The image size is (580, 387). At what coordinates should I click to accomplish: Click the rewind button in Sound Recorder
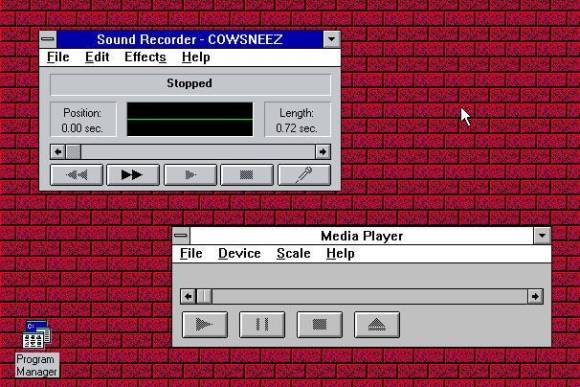[77, 175]
